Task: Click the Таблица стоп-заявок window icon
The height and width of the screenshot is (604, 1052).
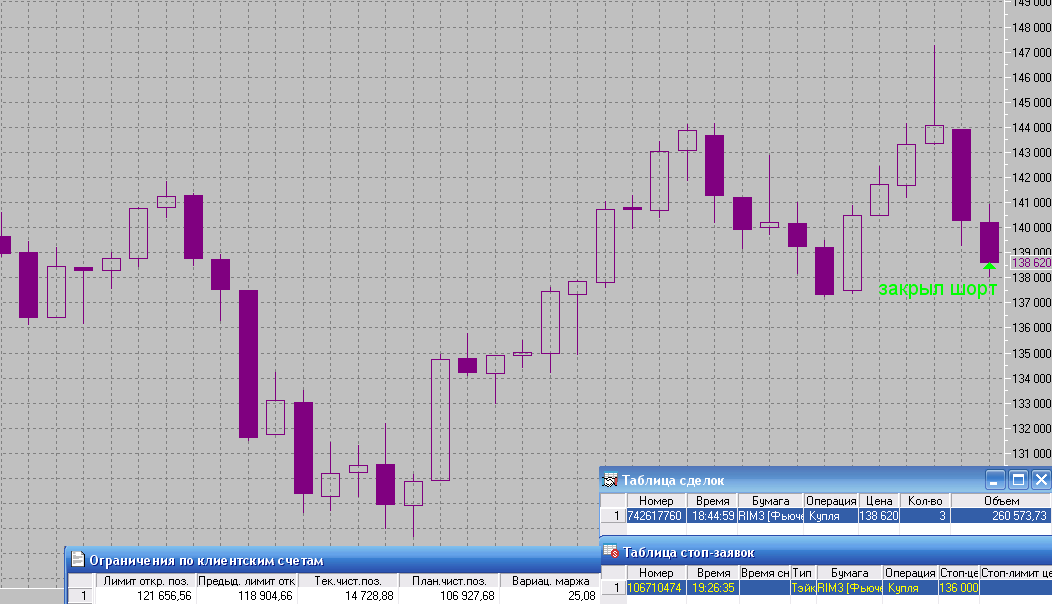Action: tap(610, 552)
